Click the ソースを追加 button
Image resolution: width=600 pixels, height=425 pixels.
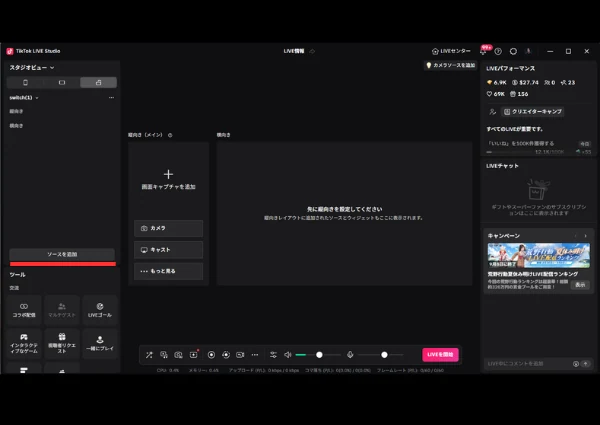coord(62,254)
